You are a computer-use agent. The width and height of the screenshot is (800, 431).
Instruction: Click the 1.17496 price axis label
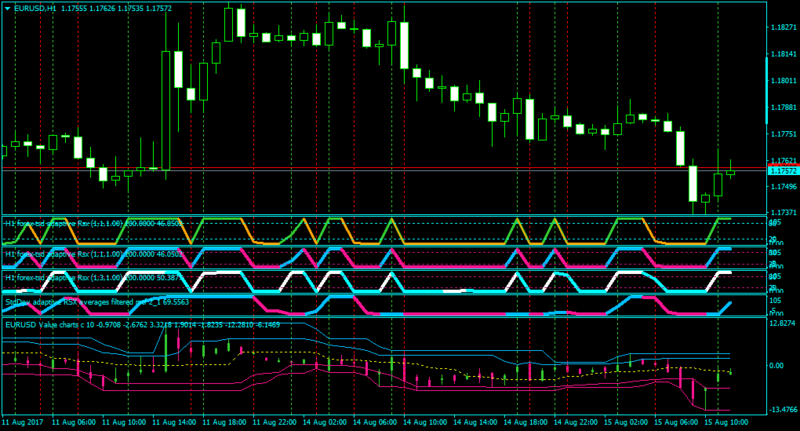point(783,187)
